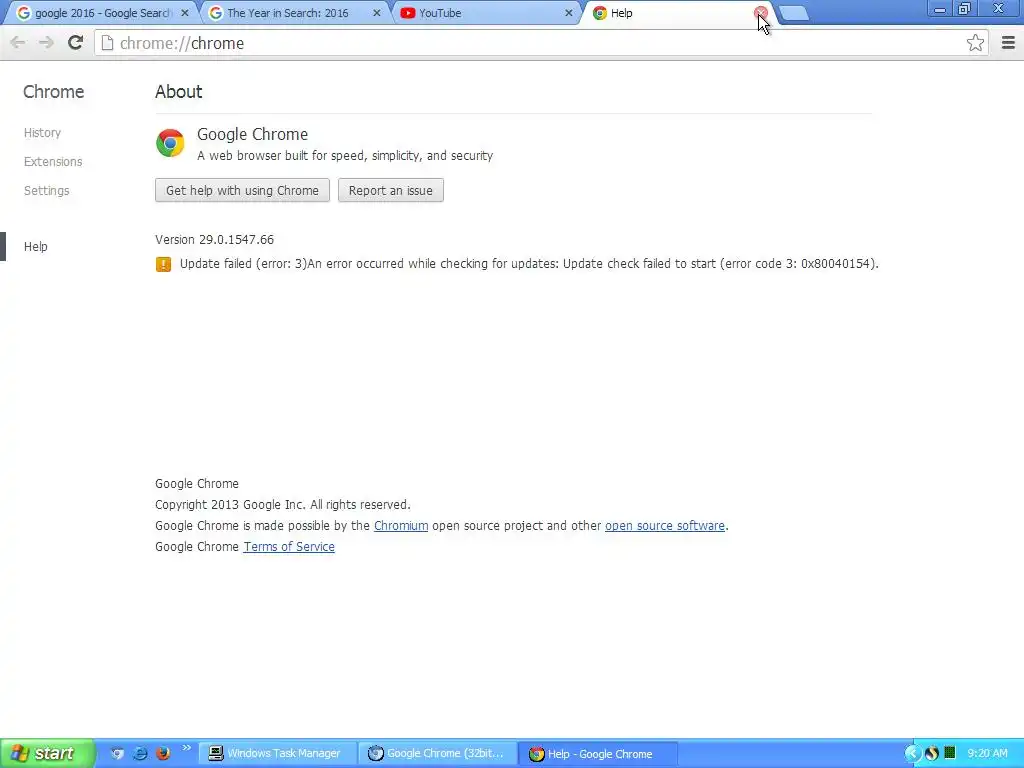1024x768 pixels.
Task: Open the Terms of Service link
Action: point(289,547)
